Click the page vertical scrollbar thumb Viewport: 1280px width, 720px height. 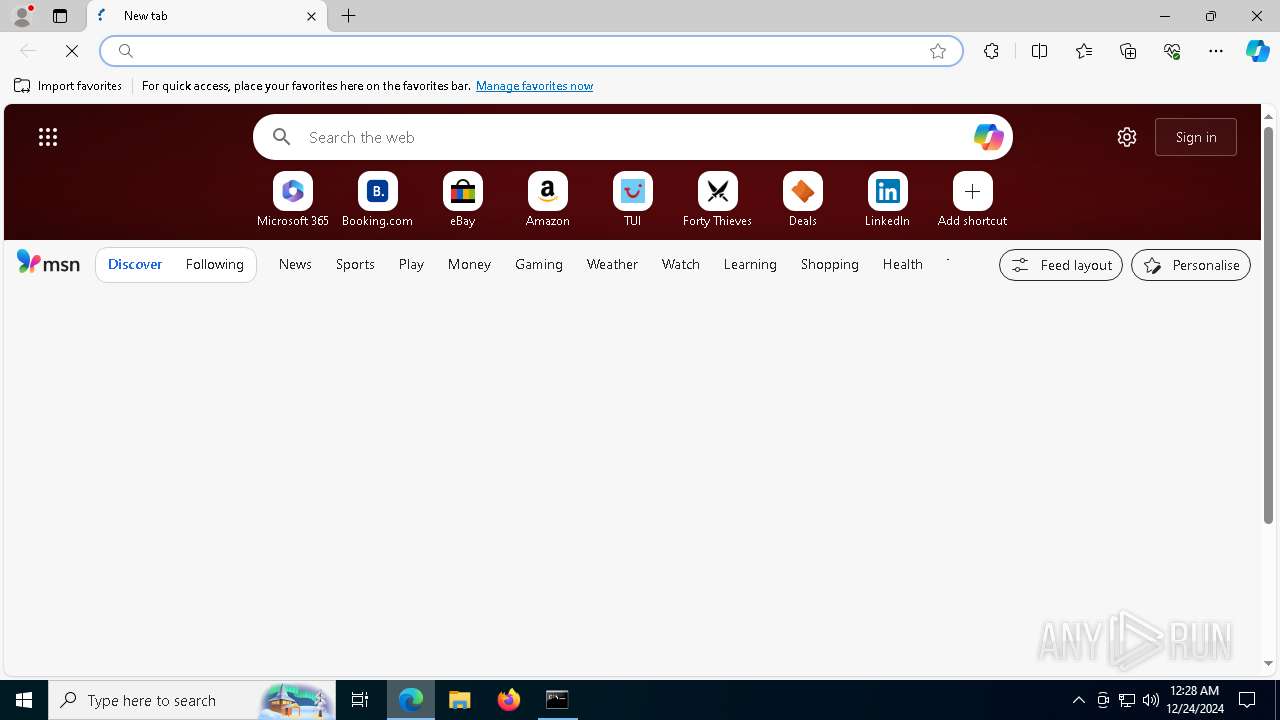(x=1268, y=325)
